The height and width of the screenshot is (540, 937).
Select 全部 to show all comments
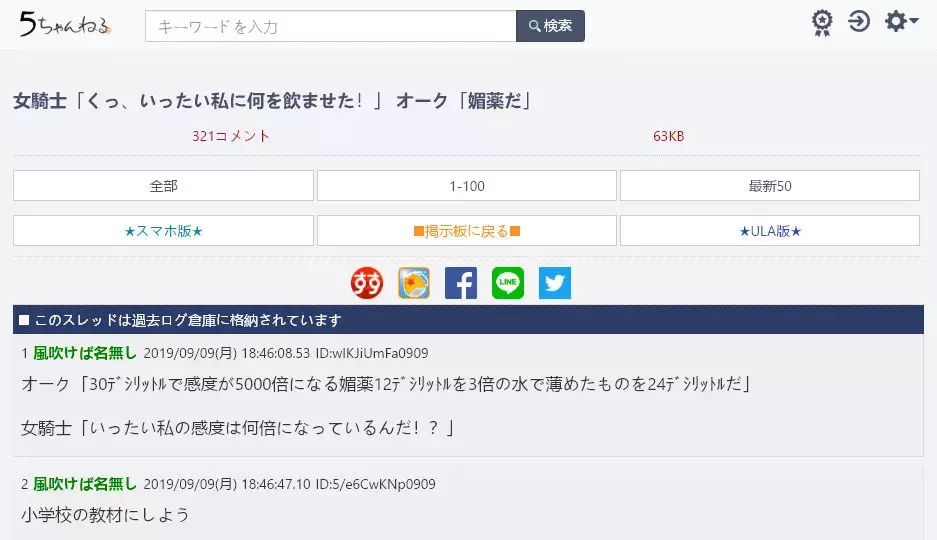(x=163, y=186)
